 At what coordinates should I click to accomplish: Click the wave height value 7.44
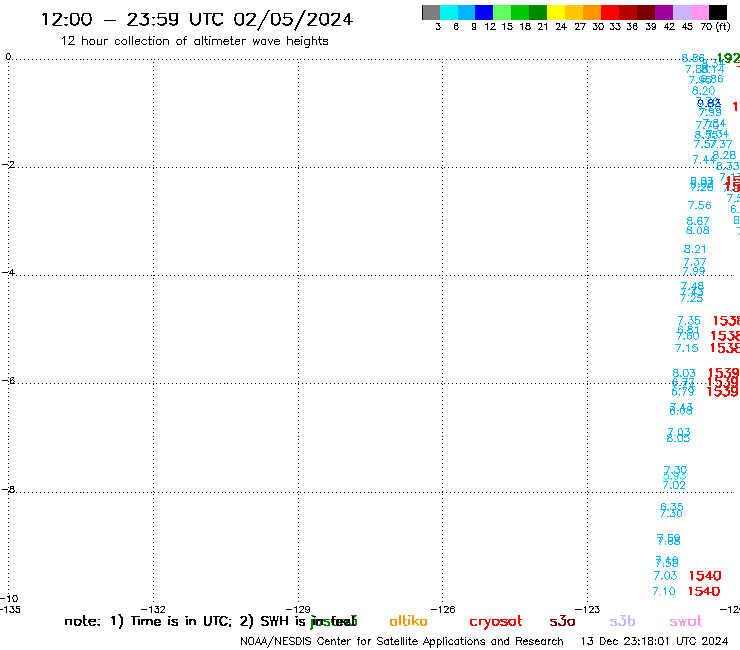tap(703, 160)
